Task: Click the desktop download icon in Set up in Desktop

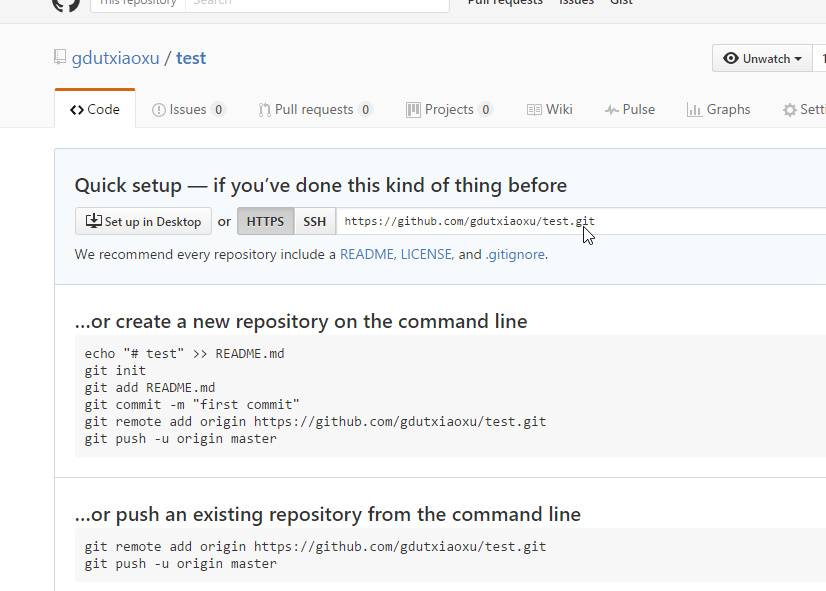Action: [x=93, y=221]
